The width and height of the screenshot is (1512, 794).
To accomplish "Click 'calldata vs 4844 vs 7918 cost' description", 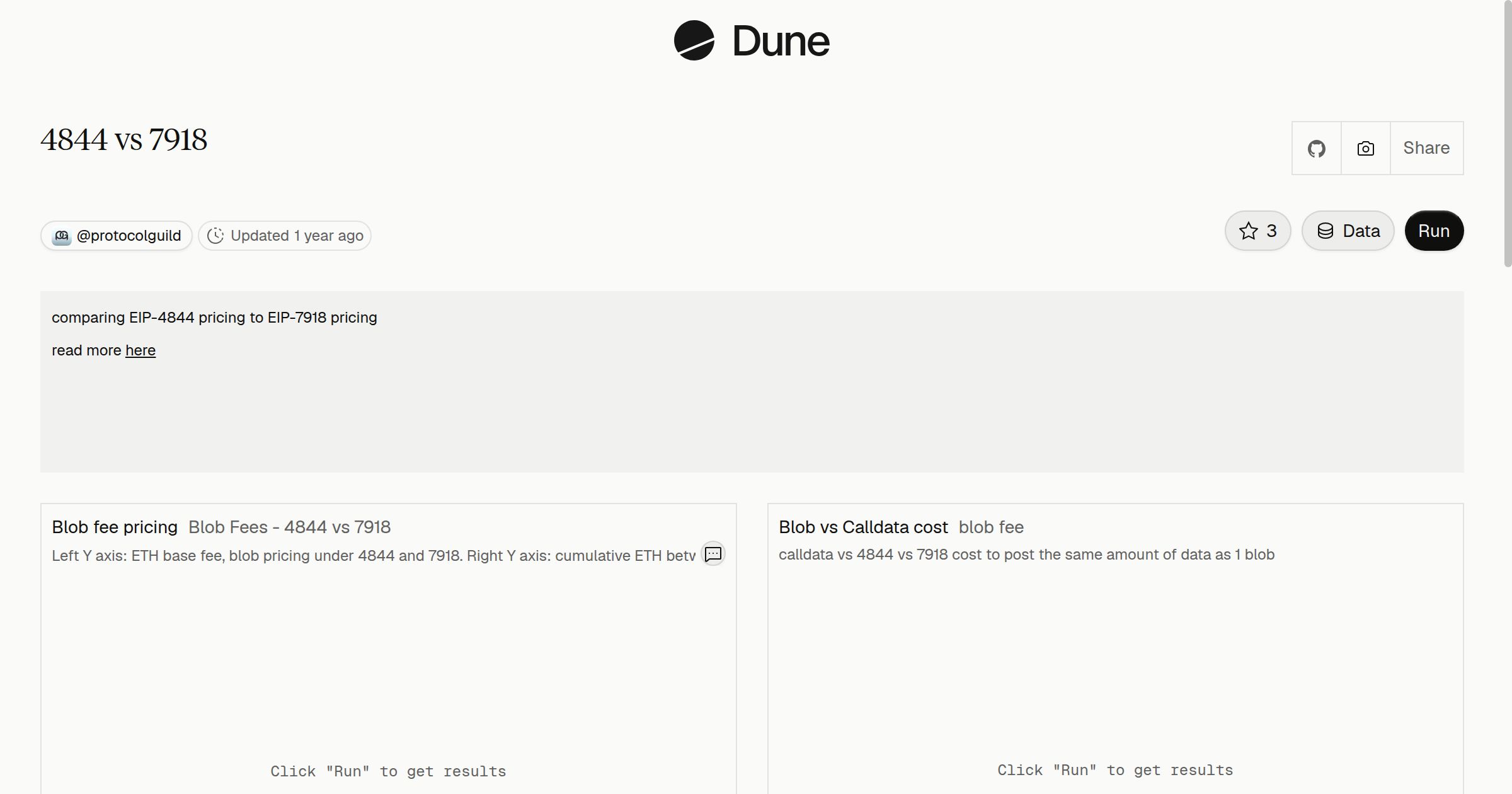I will [1027, 555].
